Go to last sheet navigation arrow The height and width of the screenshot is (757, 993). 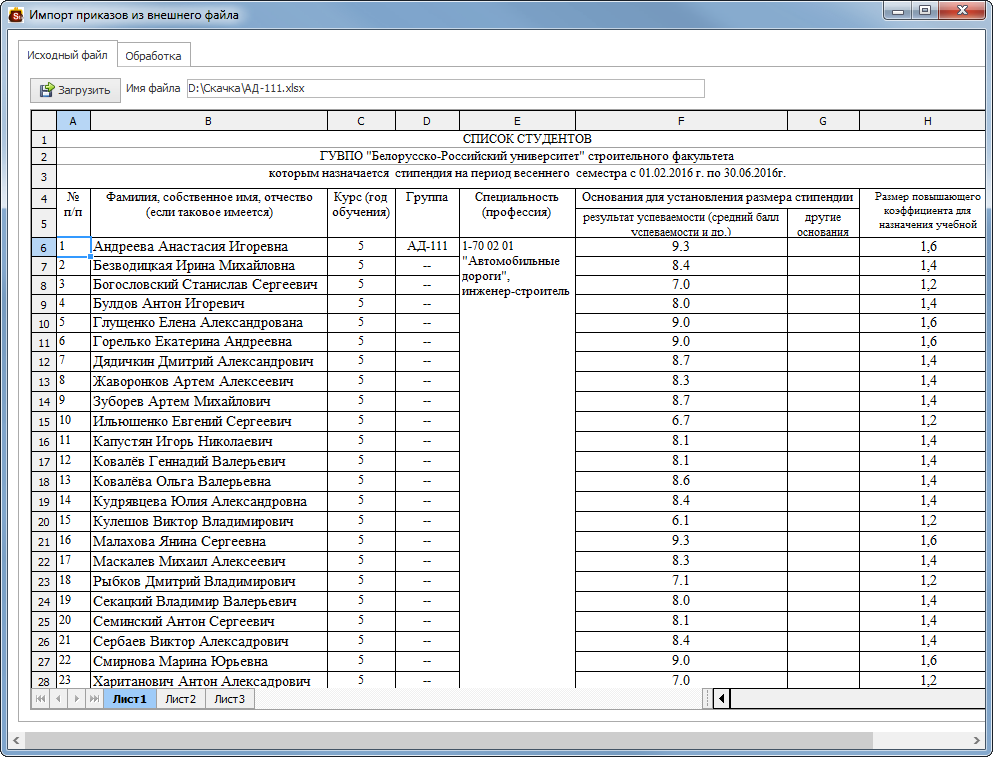(94, 699)
